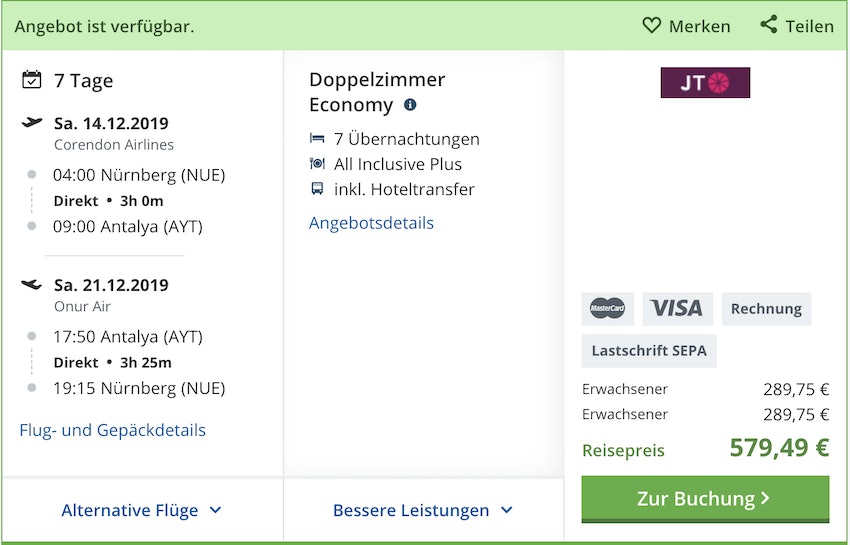Open the Angebotsdetails link

click(371, 223)
